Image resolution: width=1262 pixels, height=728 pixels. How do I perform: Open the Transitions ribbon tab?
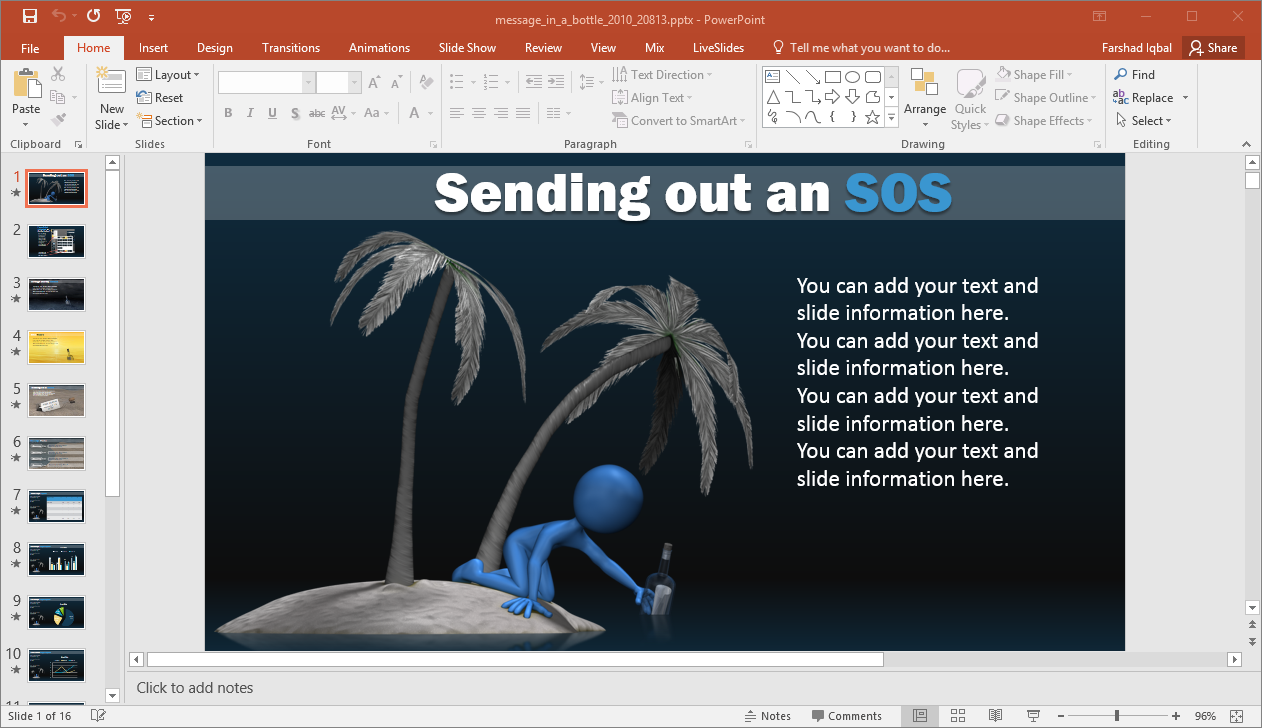coord(290,48)
